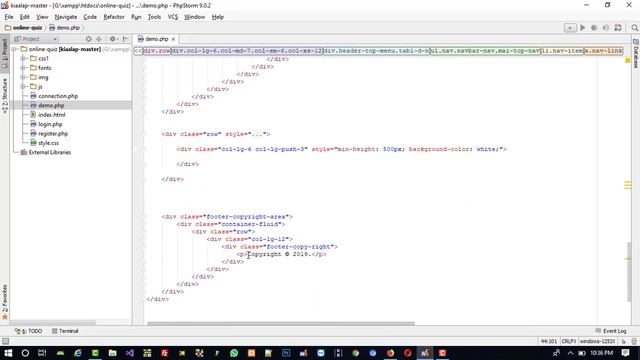Screen dimensions: 640x360
Task: Click the Cortana search circle on taskbar
Action: (x=25, y=353)
